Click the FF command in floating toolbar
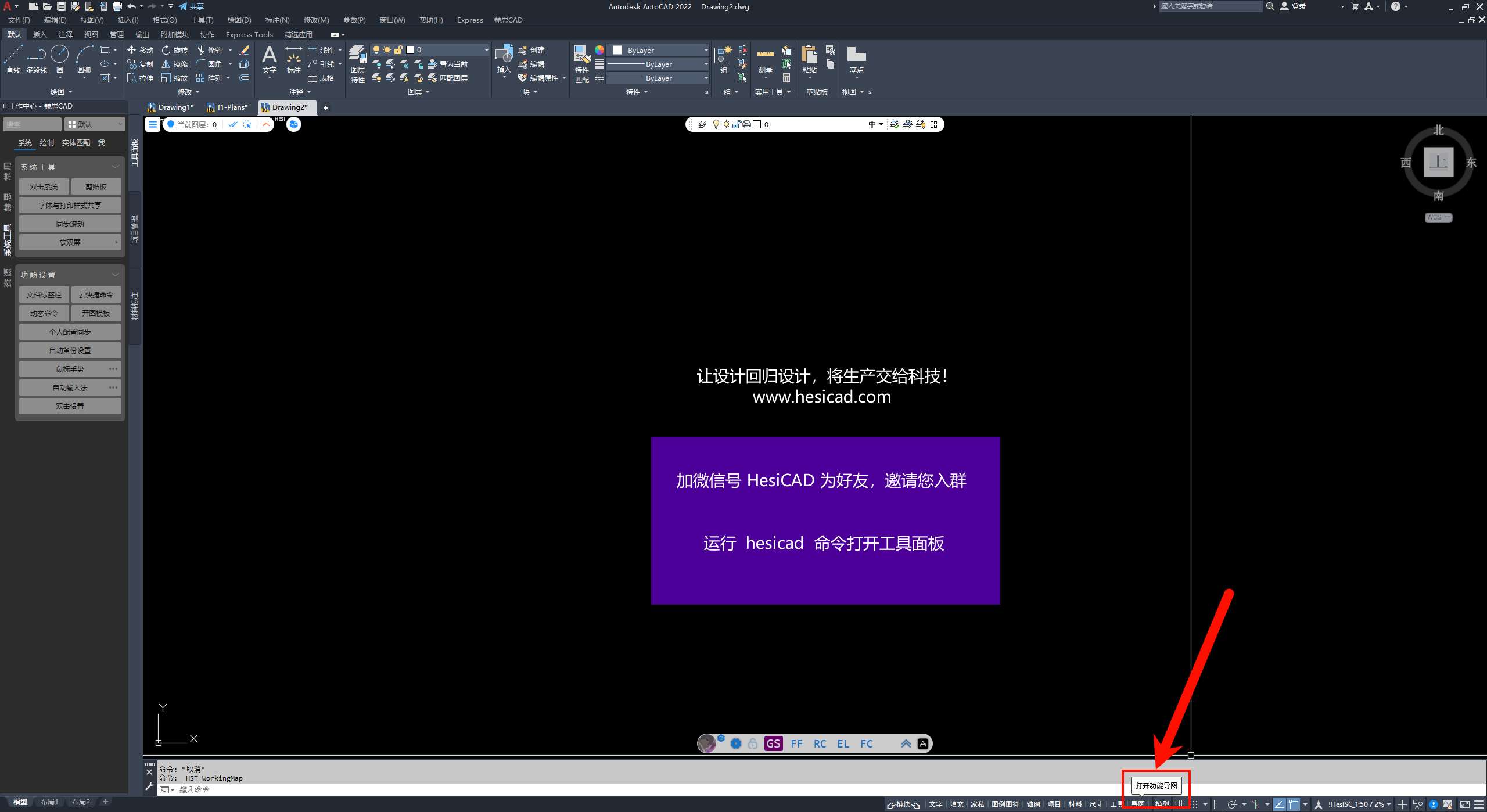Image resolution: width=1487 pixels, height=812 pixels. pyautogui.click(x=797, y=743)
